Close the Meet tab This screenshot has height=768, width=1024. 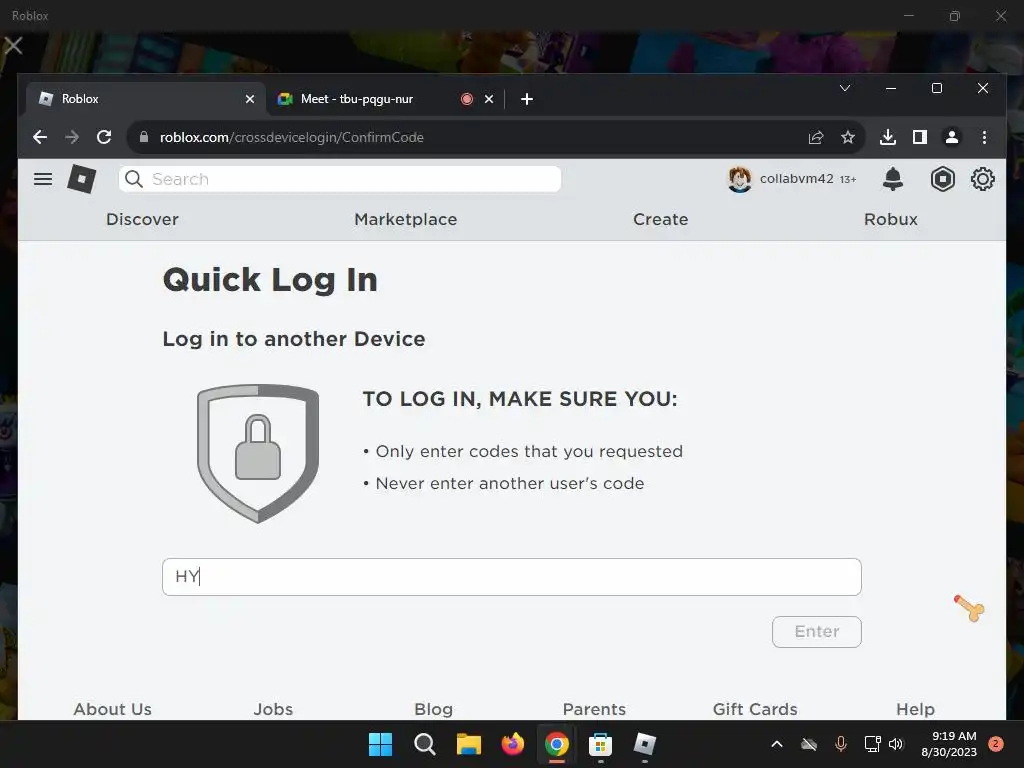click(x=488, y=99)
